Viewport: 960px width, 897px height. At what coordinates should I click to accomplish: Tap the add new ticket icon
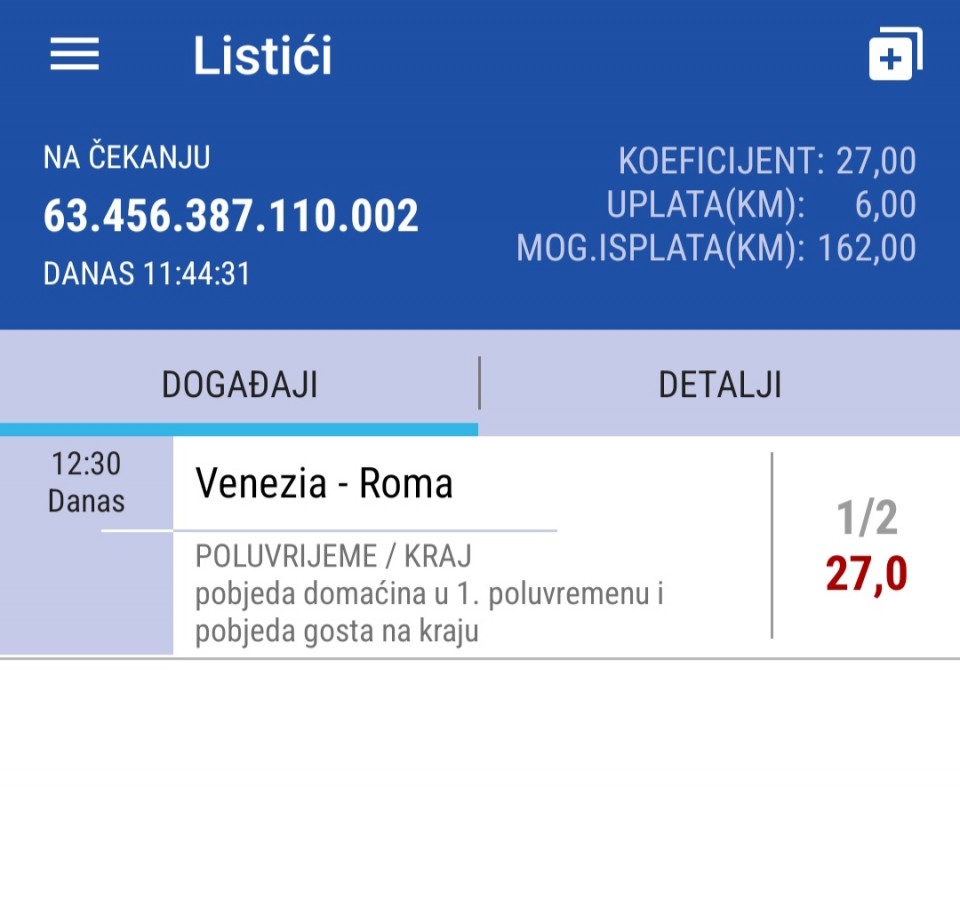click(896, 53)
